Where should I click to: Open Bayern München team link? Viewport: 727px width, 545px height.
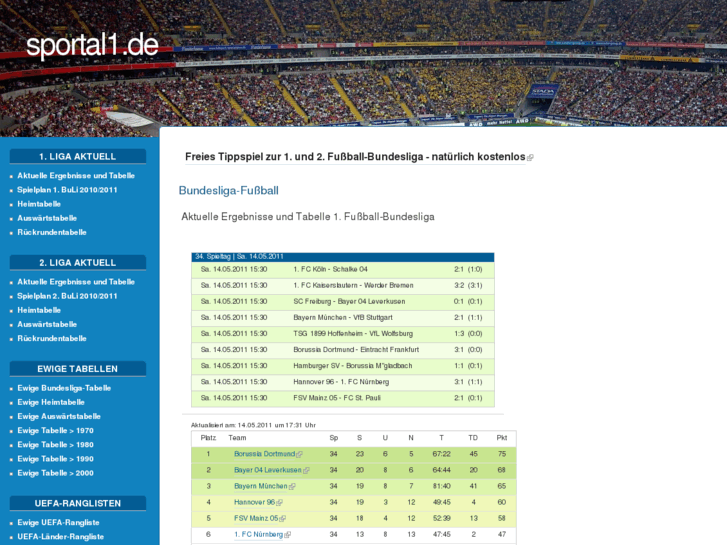[261, 486]
